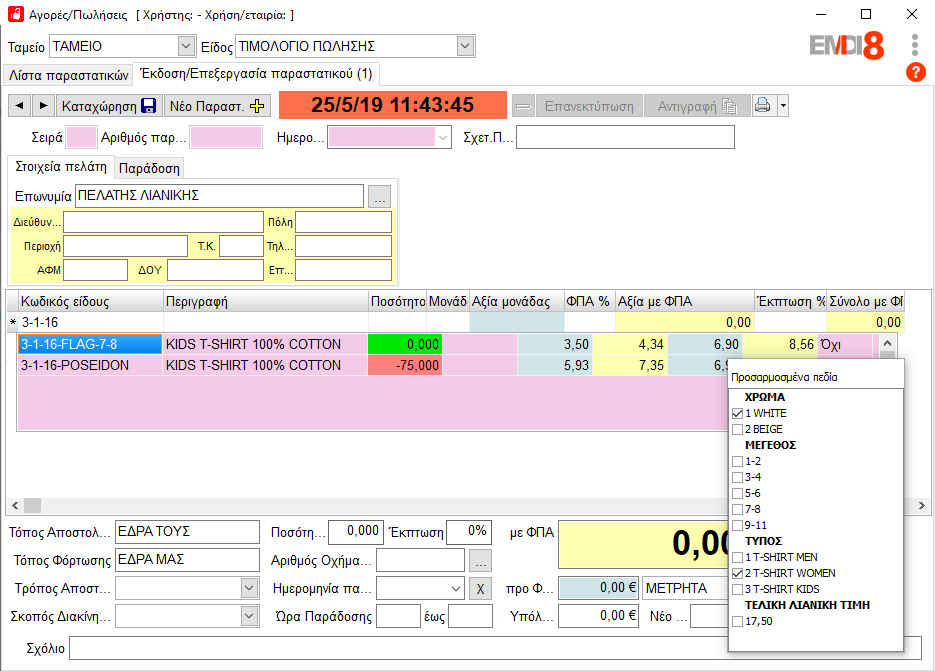This screenshot has width=935, height=671.
Task: Open the three-dot options menu
Action: [915, 45]
